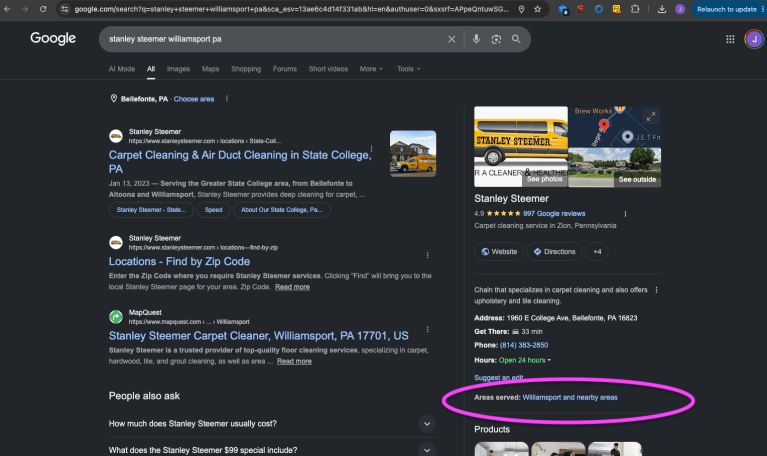767x456 pixels.
Task: Open the browser downloads icon
Action: [x=662, y=9]
